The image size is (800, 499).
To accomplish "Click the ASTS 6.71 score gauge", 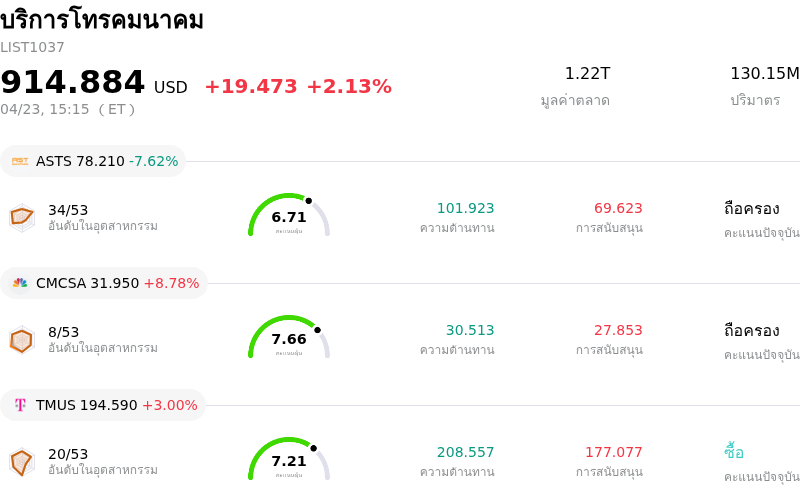I will [289, 216].
